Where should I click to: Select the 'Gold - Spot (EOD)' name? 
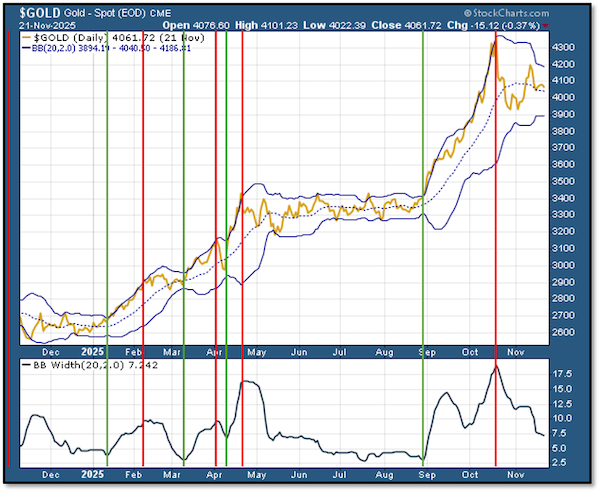pyautogui.click(x=104, y=13)
